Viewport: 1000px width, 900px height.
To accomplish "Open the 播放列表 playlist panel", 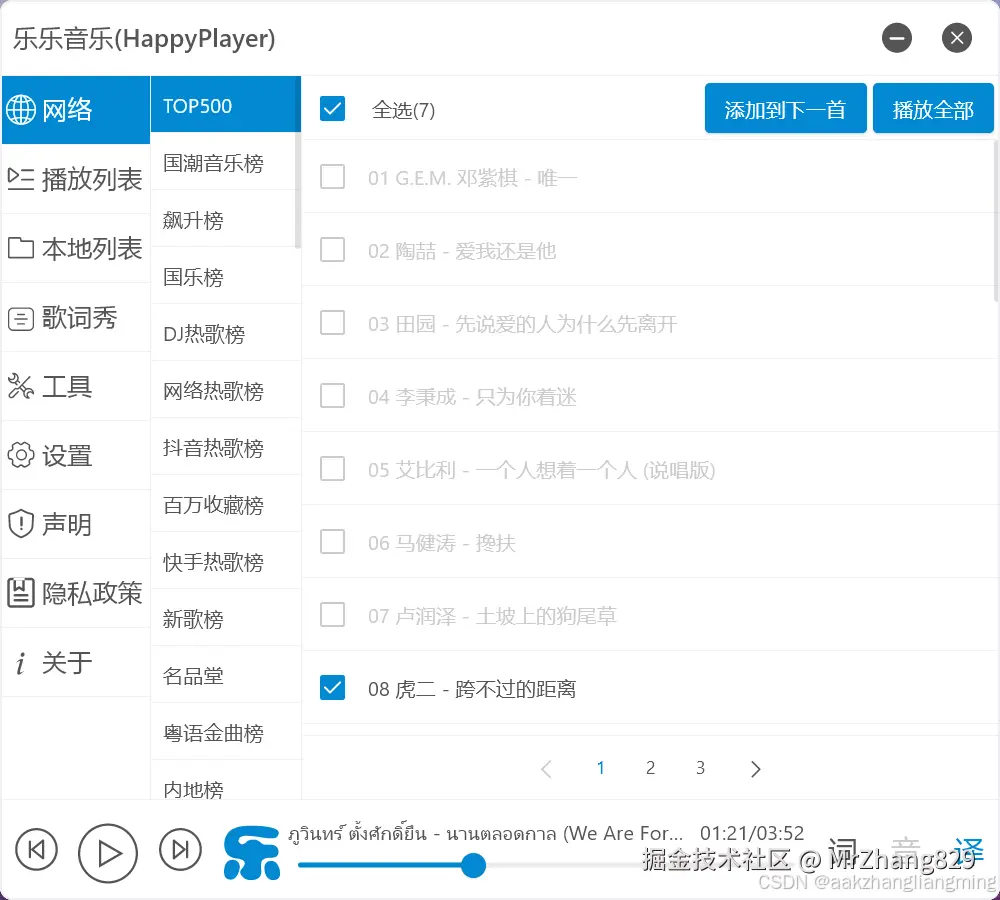I will point(75,179).
